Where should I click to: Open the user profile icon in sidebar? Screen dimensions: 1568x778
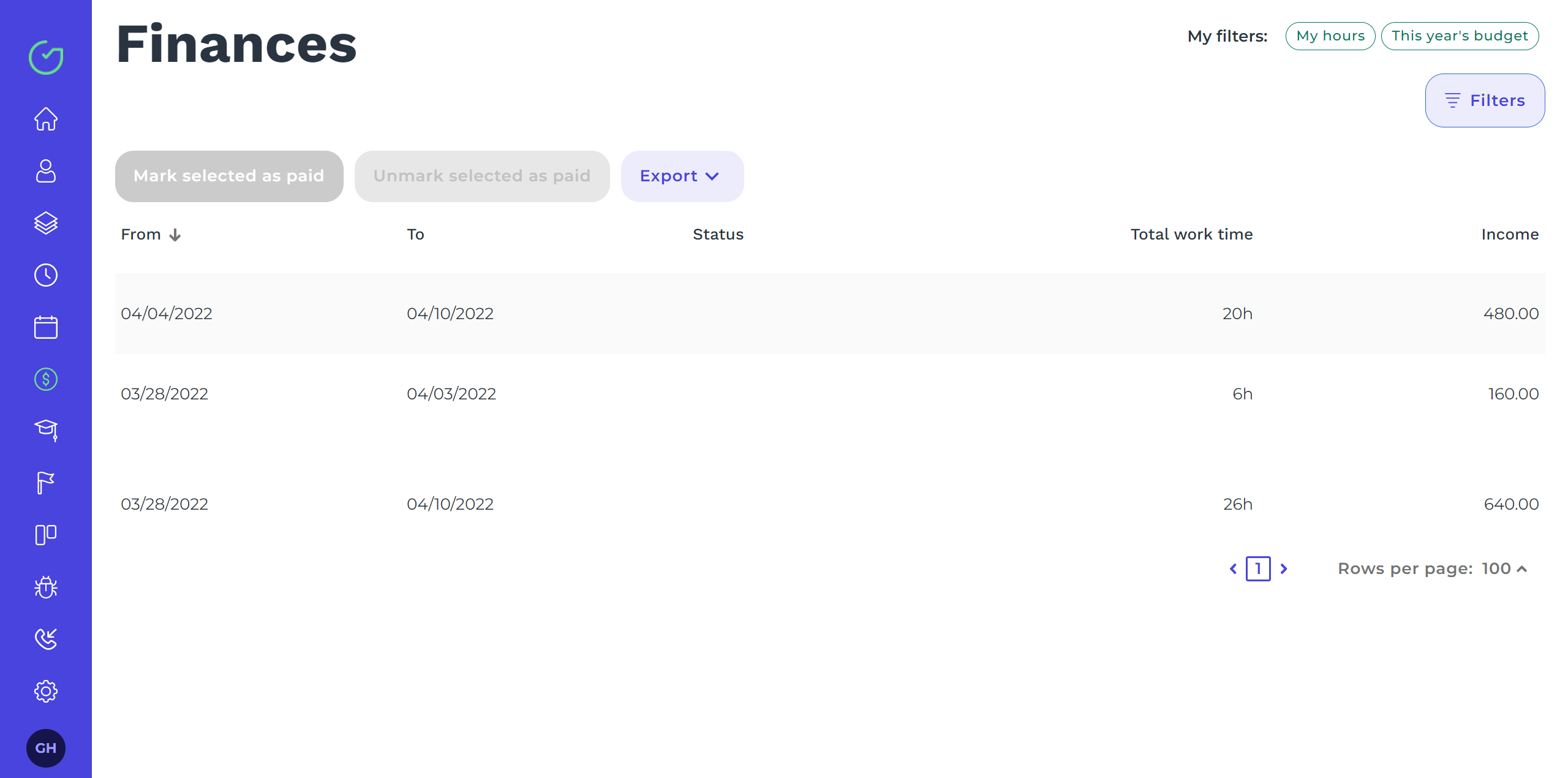click(x=46, y=171)
